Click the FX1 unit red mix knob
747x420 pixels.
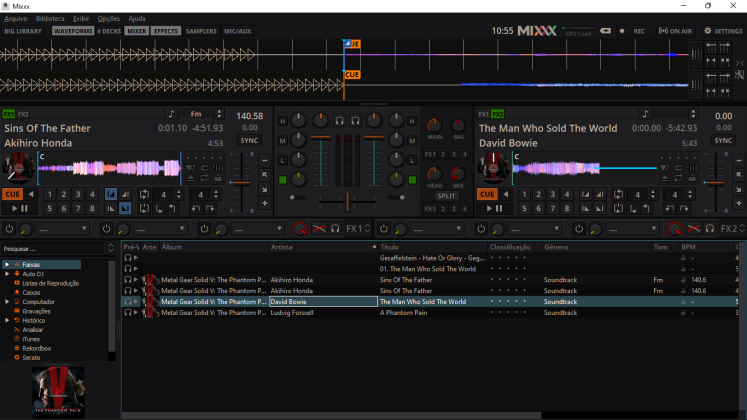300,229
